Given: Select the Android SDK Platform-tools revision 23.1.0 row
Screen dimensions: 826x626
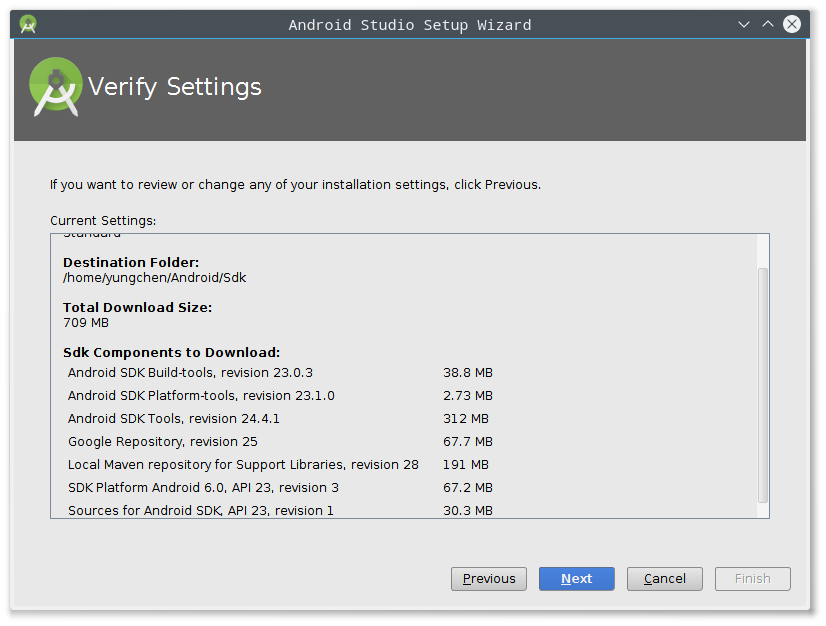Looking at the screenshot, I should point(280,396).
